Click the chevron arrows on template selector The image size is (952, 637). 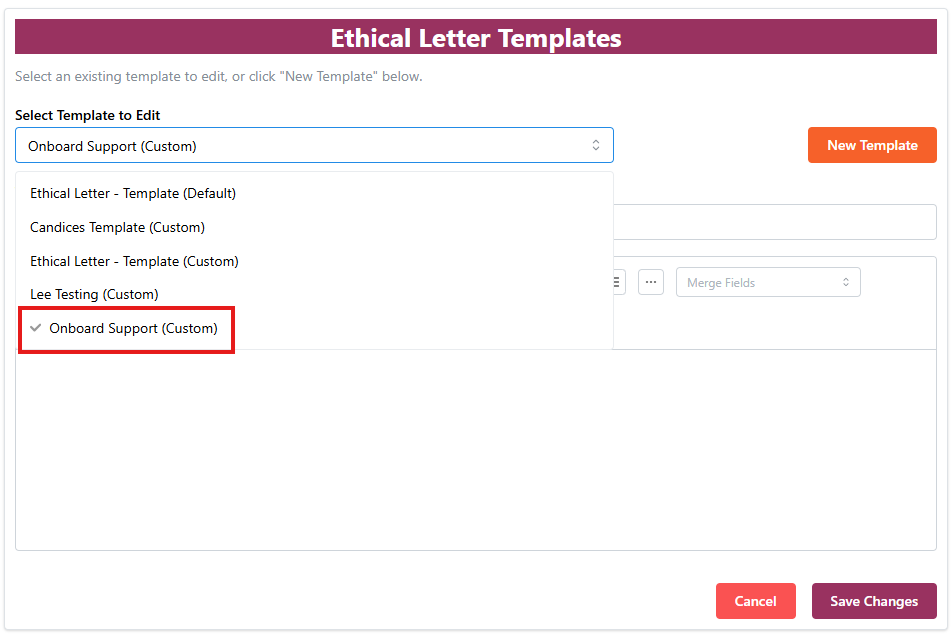[x=596, y=146]
